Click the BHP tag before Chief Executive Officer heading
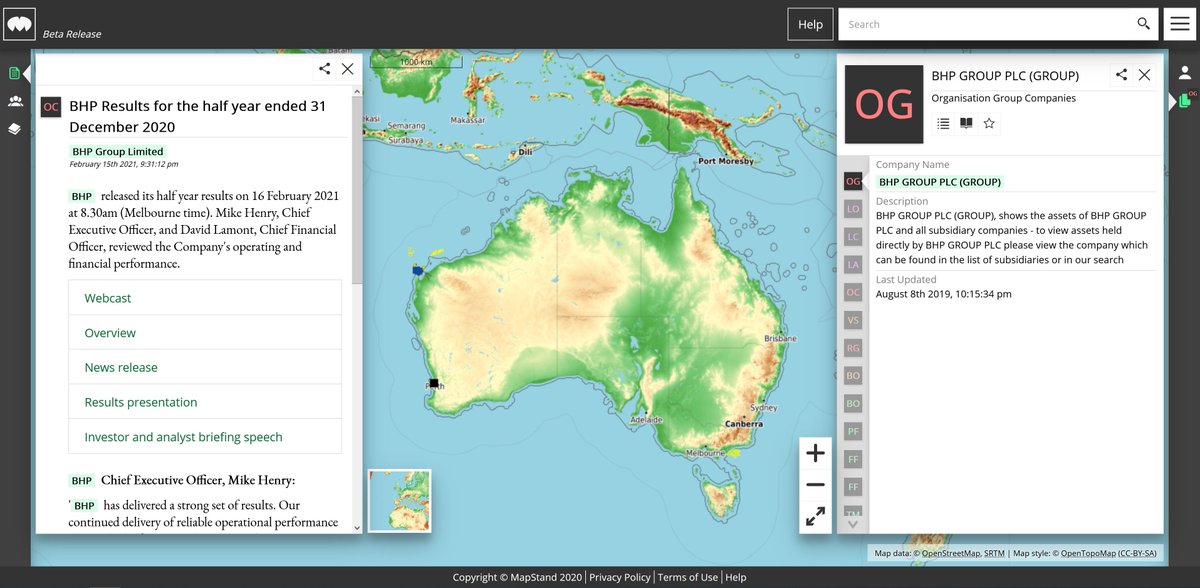 pyautogui.click(x=82, y=481)
